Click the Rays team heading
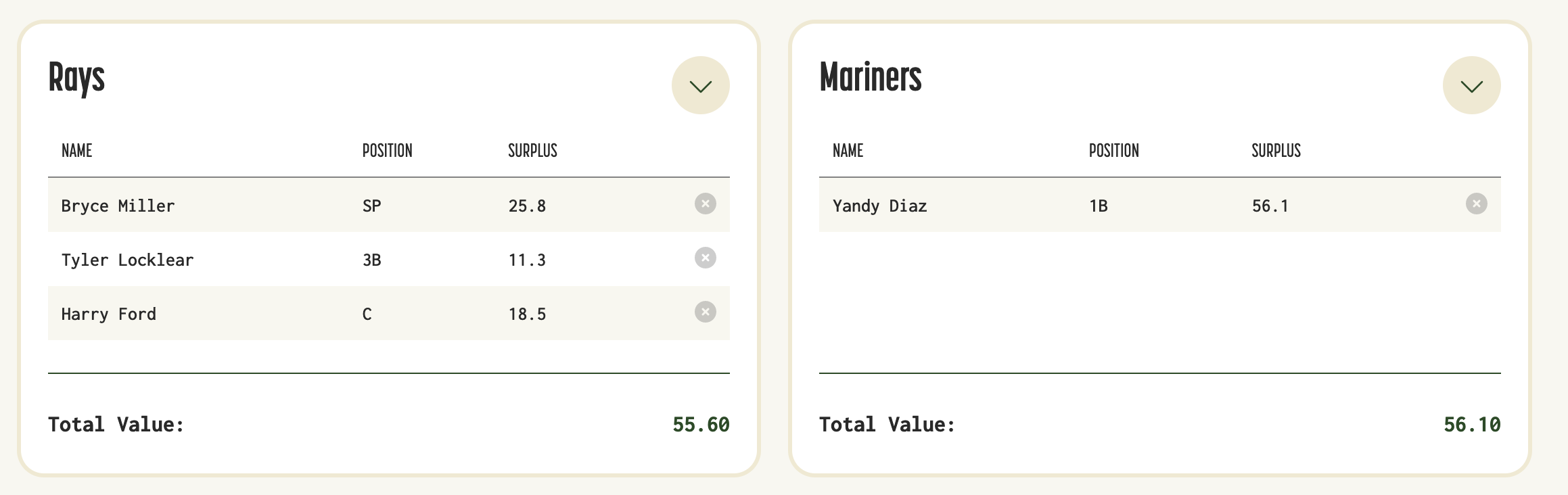 (x=76, y=78)
